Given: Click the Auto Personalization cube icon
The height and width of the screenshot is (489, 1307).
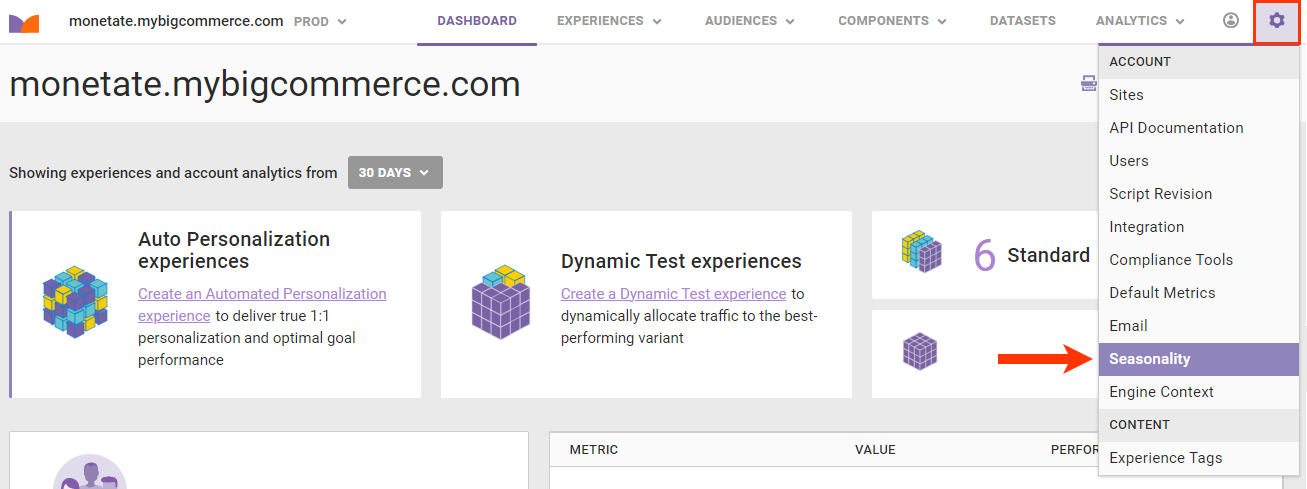Looking at the screenshot, I should [75, 301].
